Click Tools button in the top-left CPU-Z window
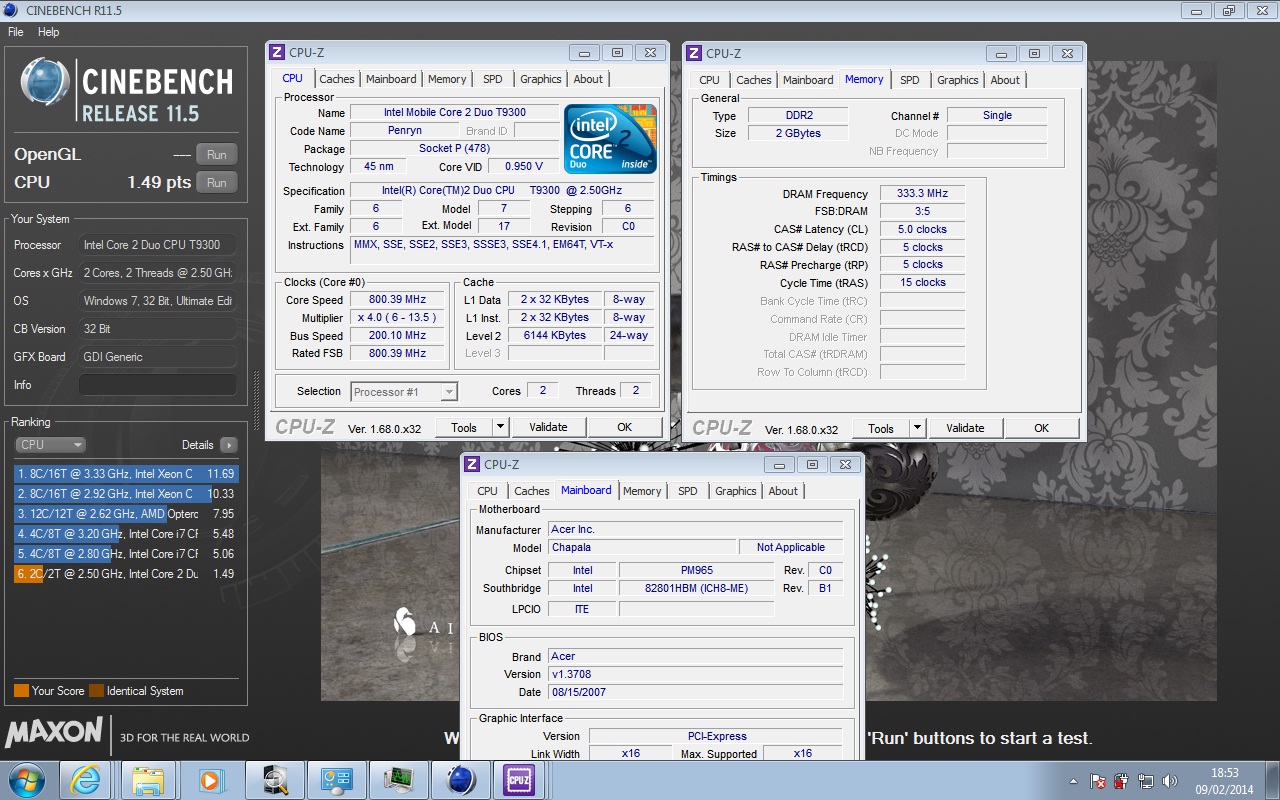1280x800 pixels. tap(464, 427)
